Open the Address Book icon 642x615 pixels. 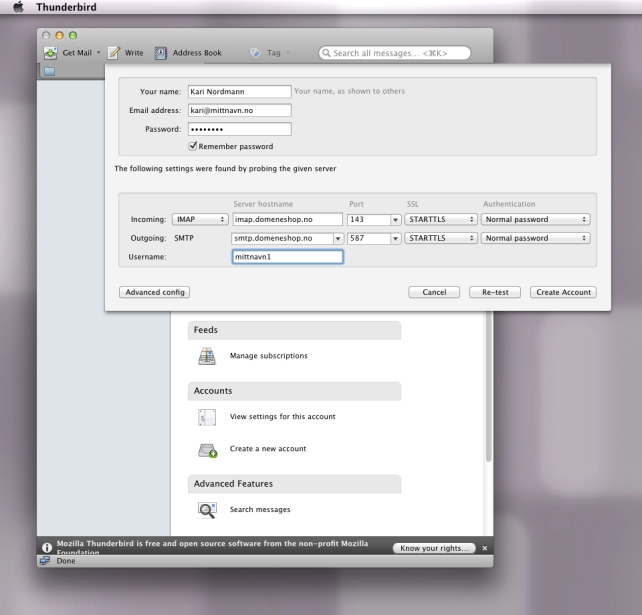160,53
